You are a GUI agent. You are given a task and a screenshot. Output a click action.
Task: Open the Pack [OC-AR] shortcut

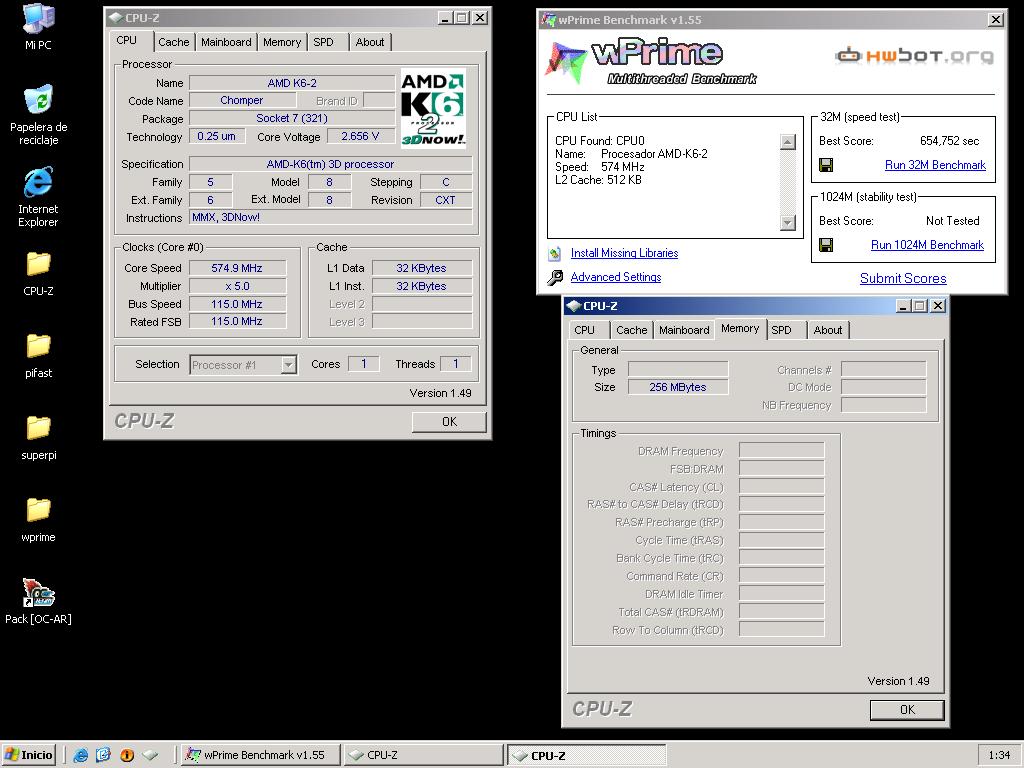[x=38, y=601]
